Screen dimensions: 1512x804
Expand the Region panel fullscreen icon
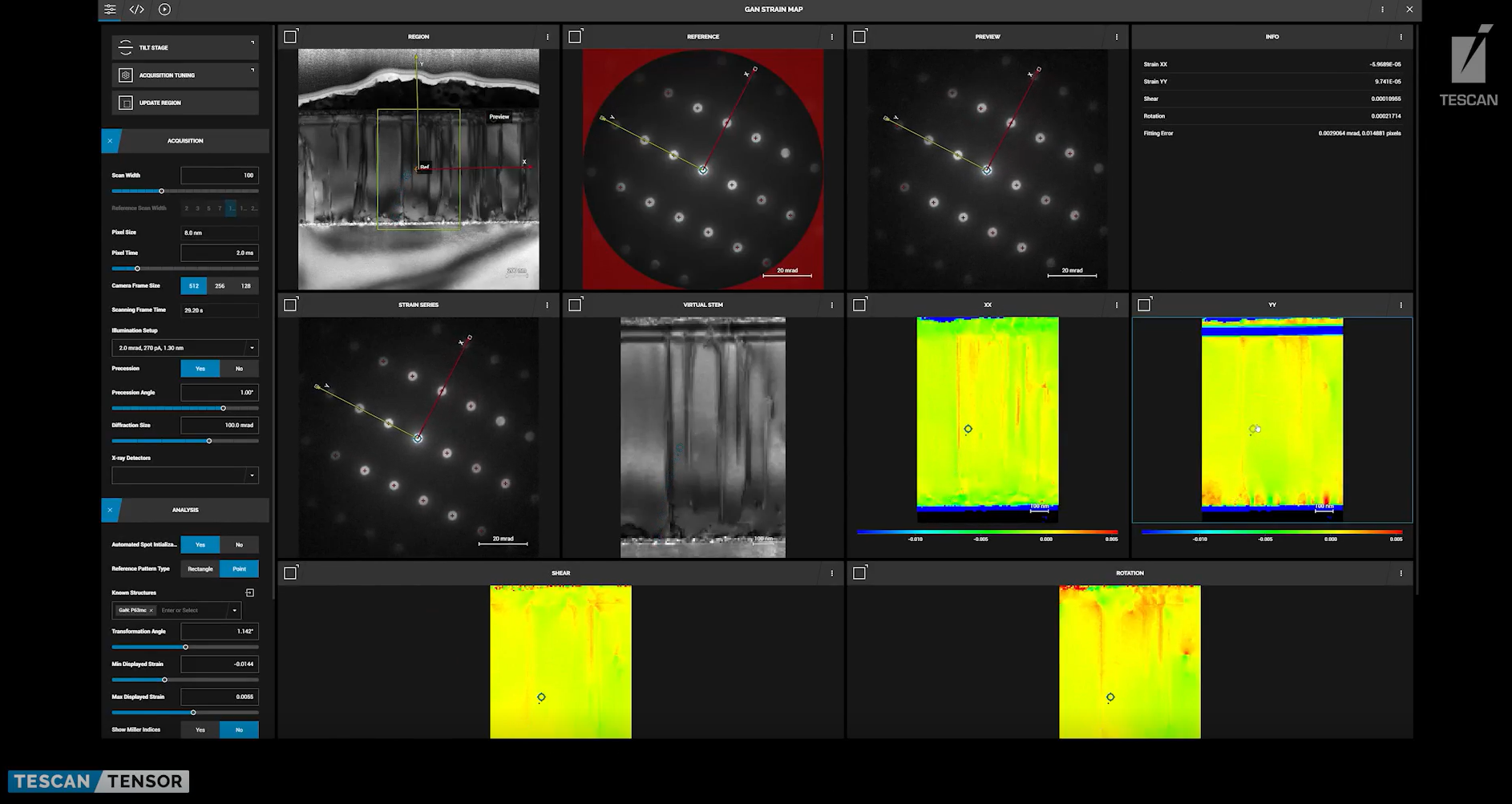click(x=290, y=36)
